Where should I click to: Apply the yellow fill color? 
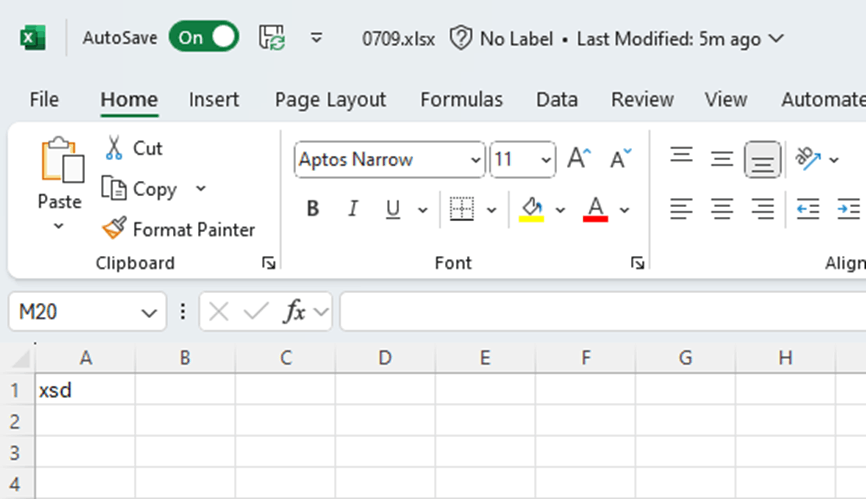(x=532, y=209)
